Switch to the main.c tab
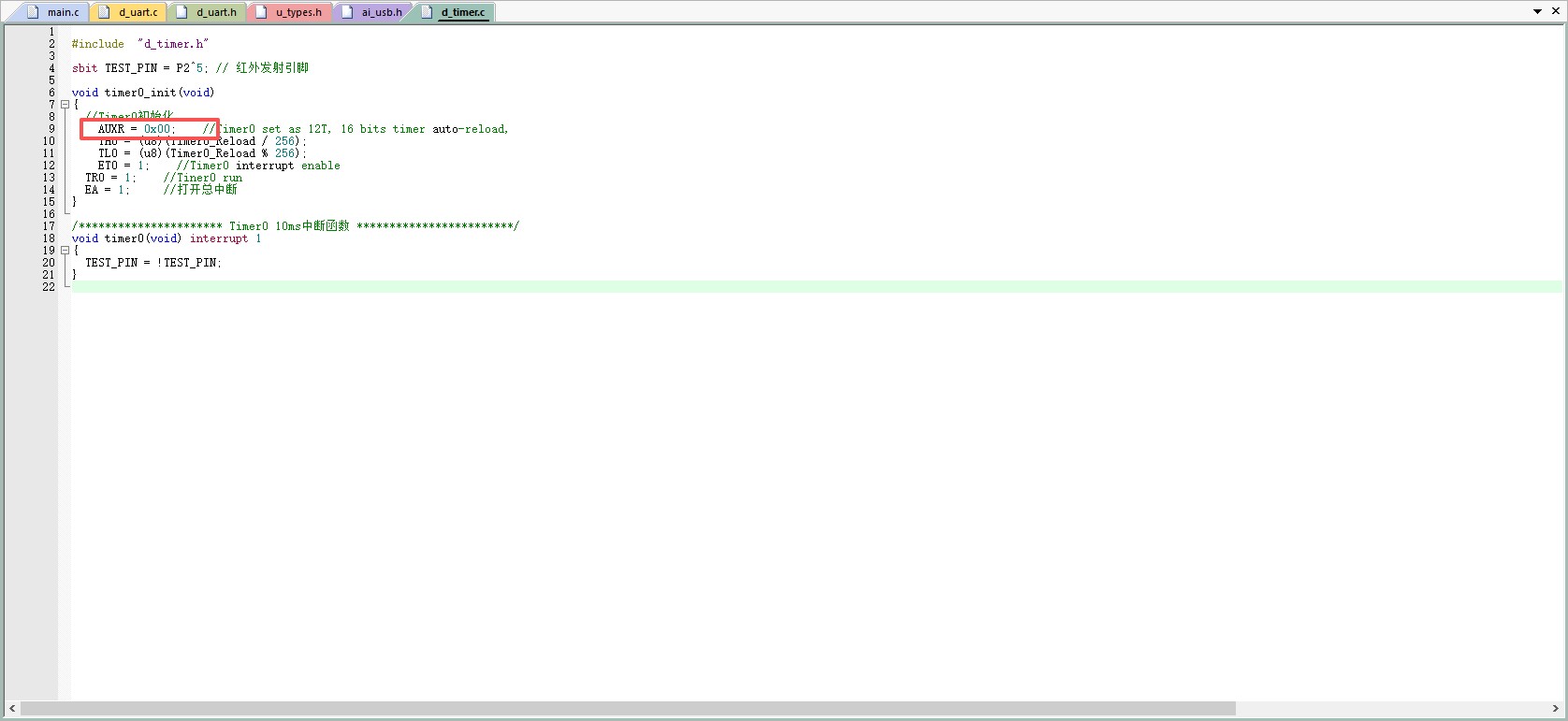The image size is (1568, 721). (54, 12)
